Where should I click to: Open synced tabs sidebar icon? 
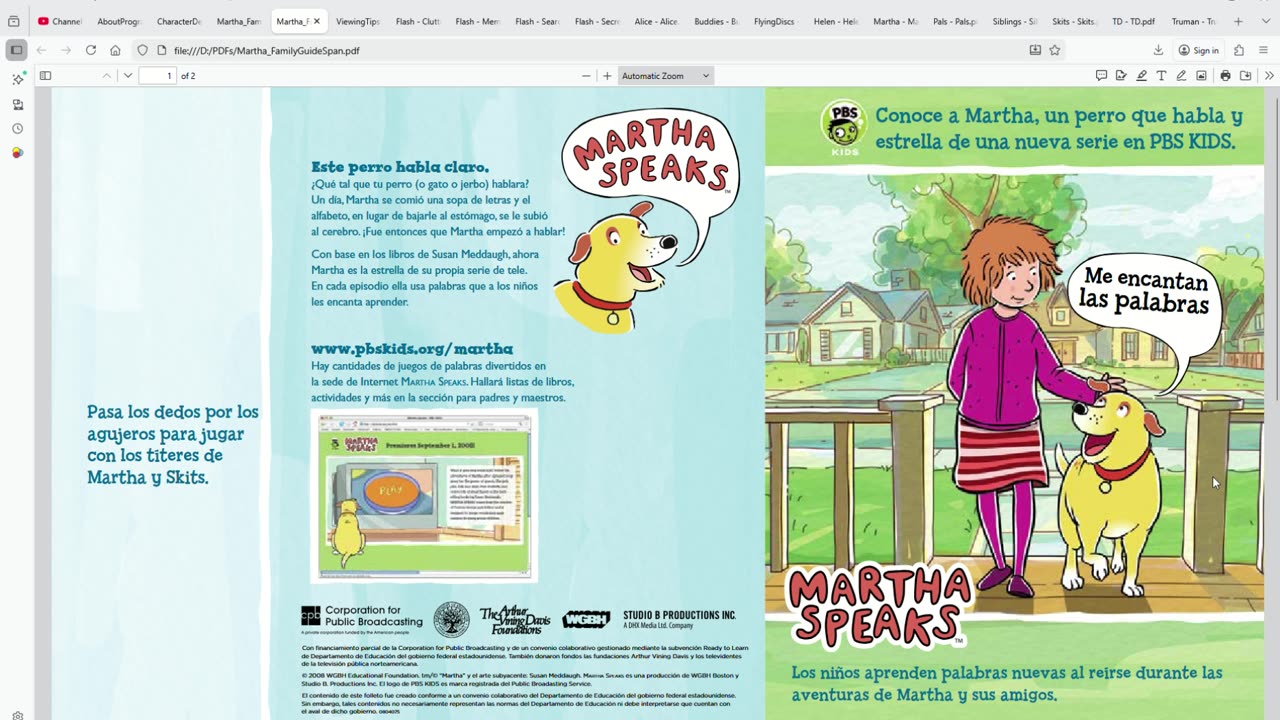[x=17, y=104]
